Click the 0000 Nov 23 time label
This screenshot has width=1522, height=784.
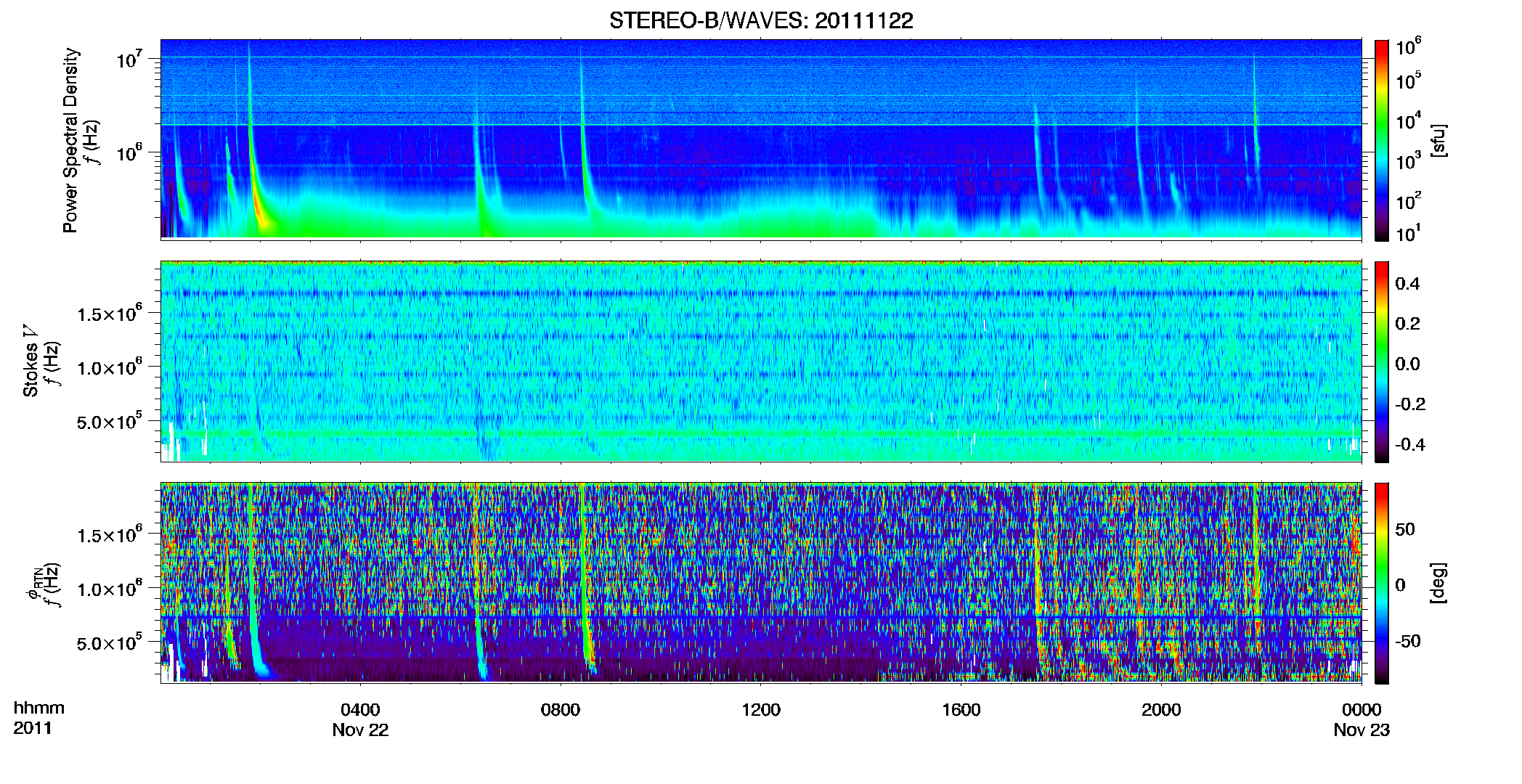point(1362,720)
